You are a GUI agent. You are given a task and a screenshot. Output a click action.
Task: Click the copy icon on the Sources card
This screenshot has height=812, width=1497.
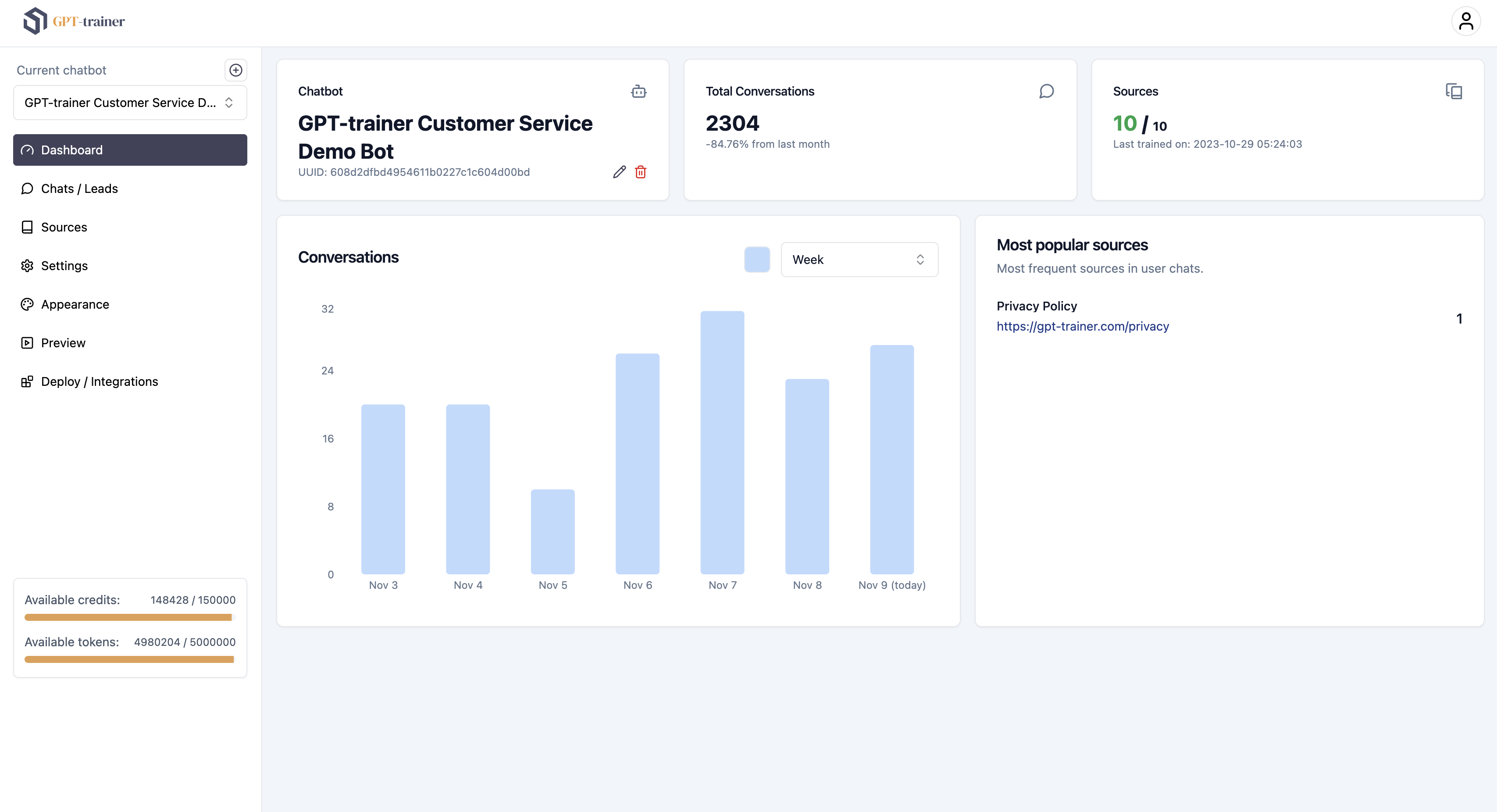(1454, 91)
